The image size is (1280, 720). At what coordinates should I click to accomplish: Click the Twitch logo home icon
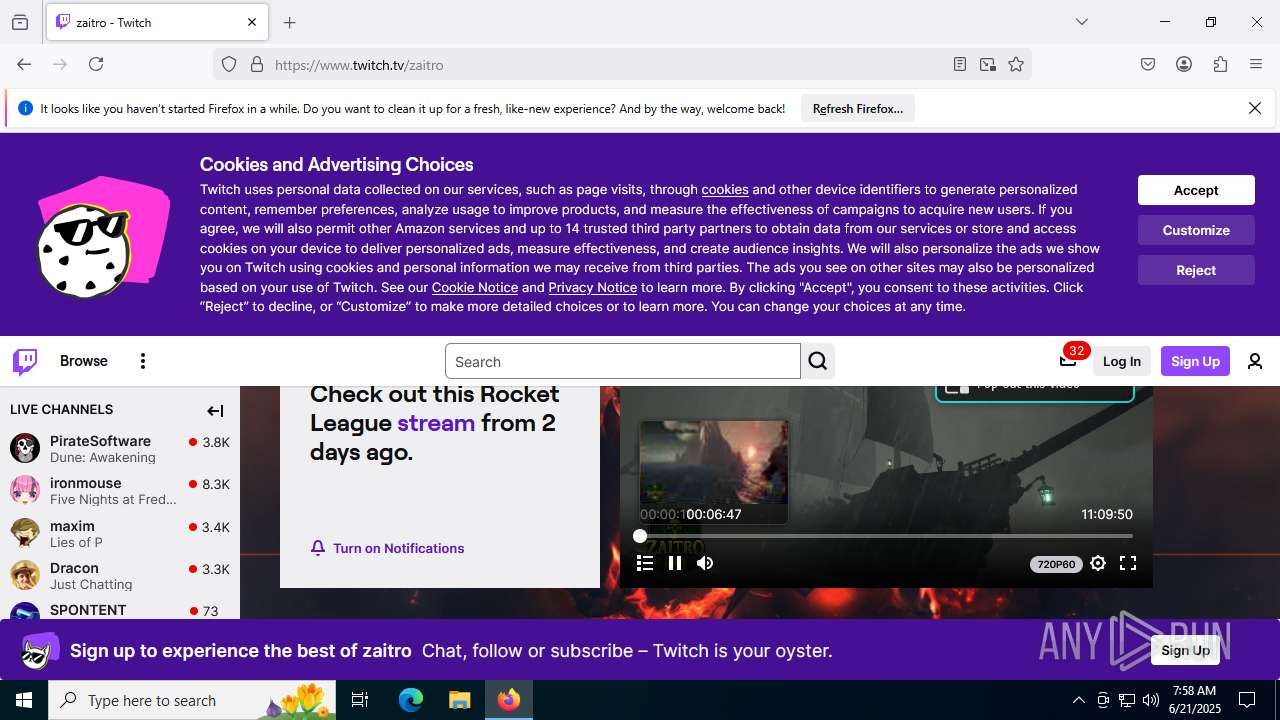pyautogui.click(x=25, y=361)
